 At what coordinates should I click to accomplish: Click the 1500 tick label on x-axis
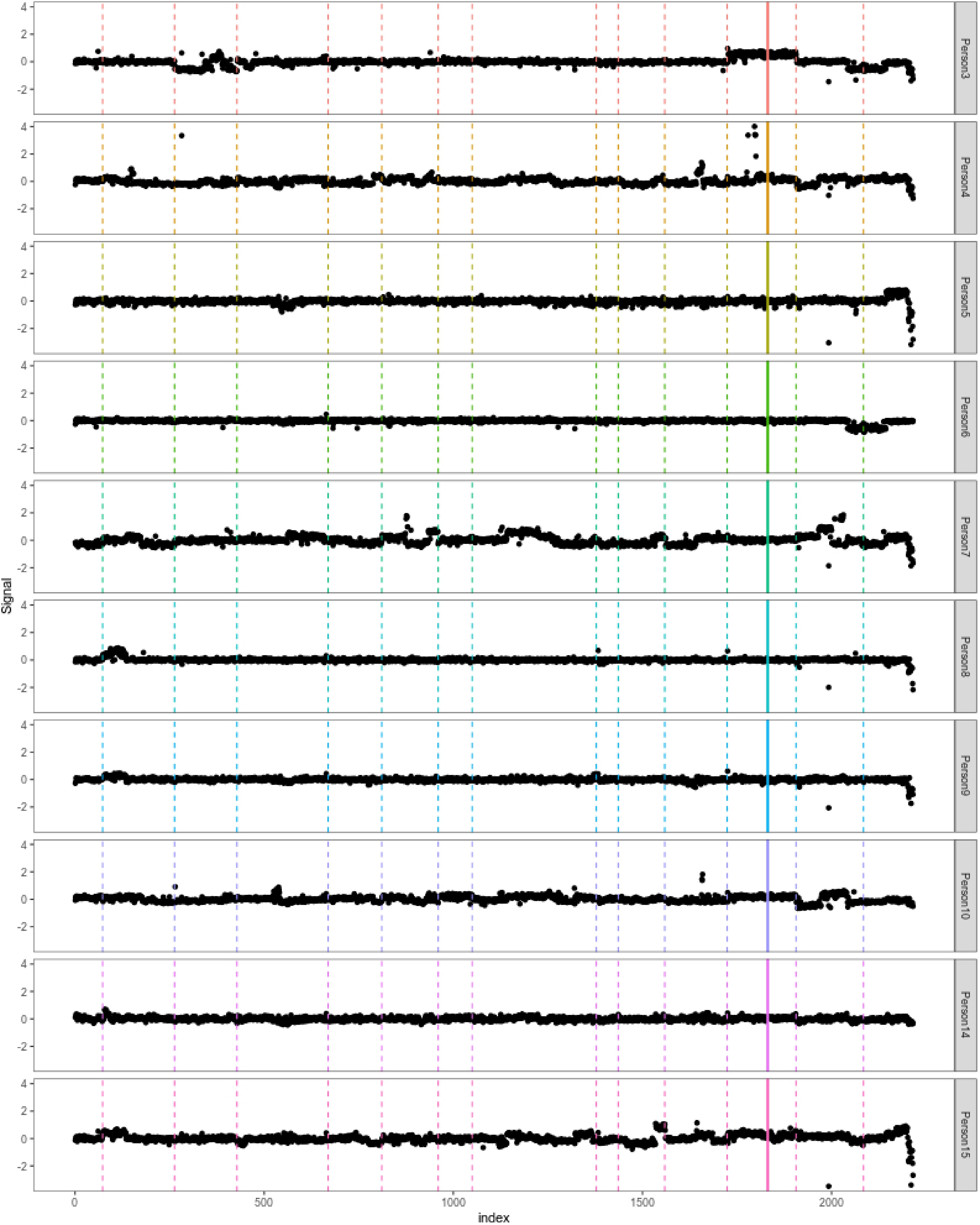642,1202
